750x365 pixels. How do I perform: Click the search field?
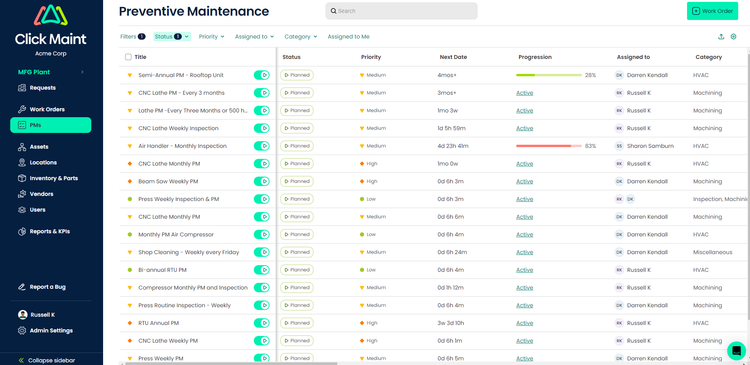tap(401, 11)
